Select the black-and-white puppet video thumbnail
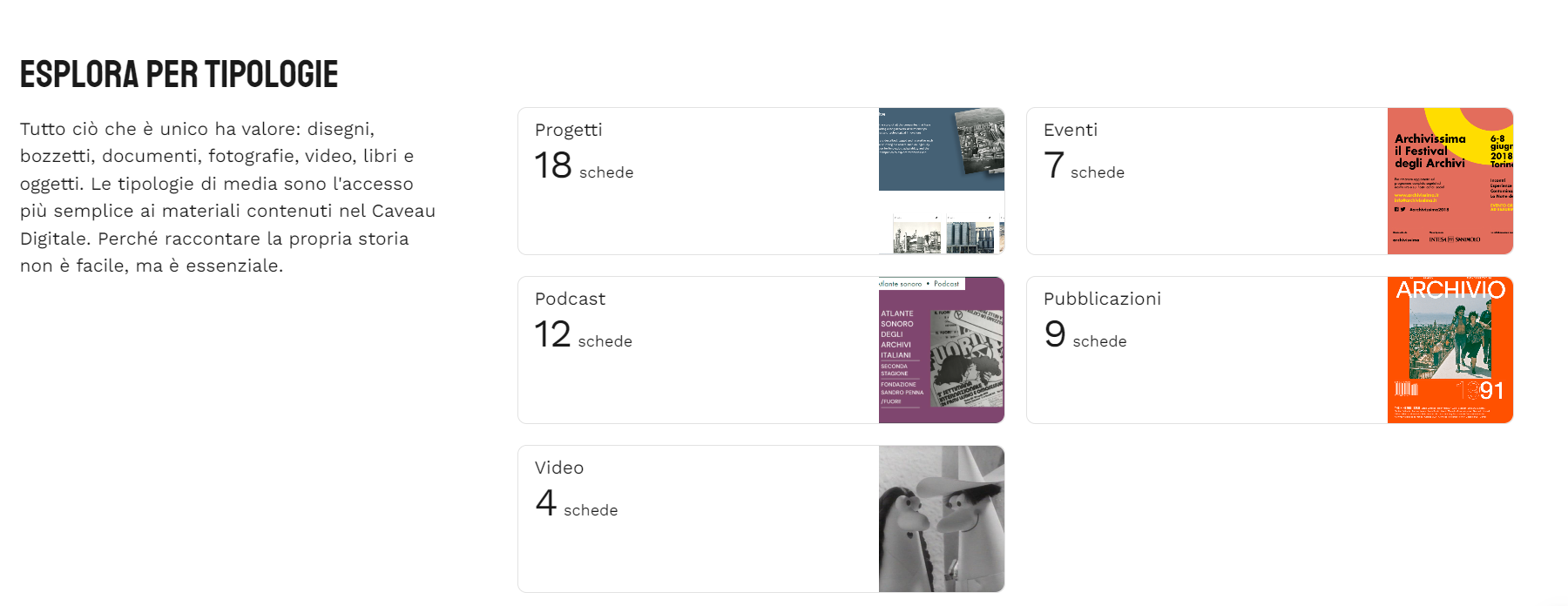This screenshot has width=1568, height=606. click(941, 519)
